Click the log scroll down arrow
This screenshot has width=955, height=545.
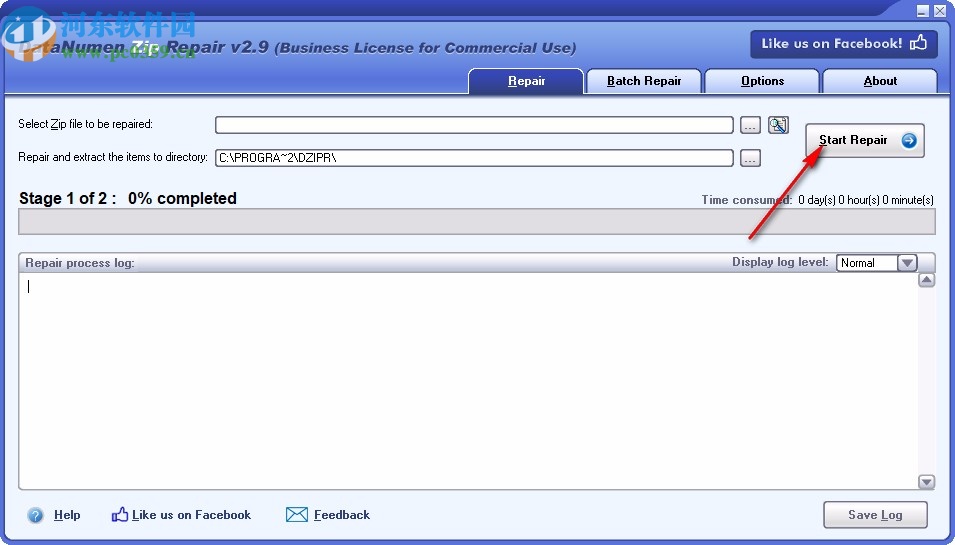926,482
